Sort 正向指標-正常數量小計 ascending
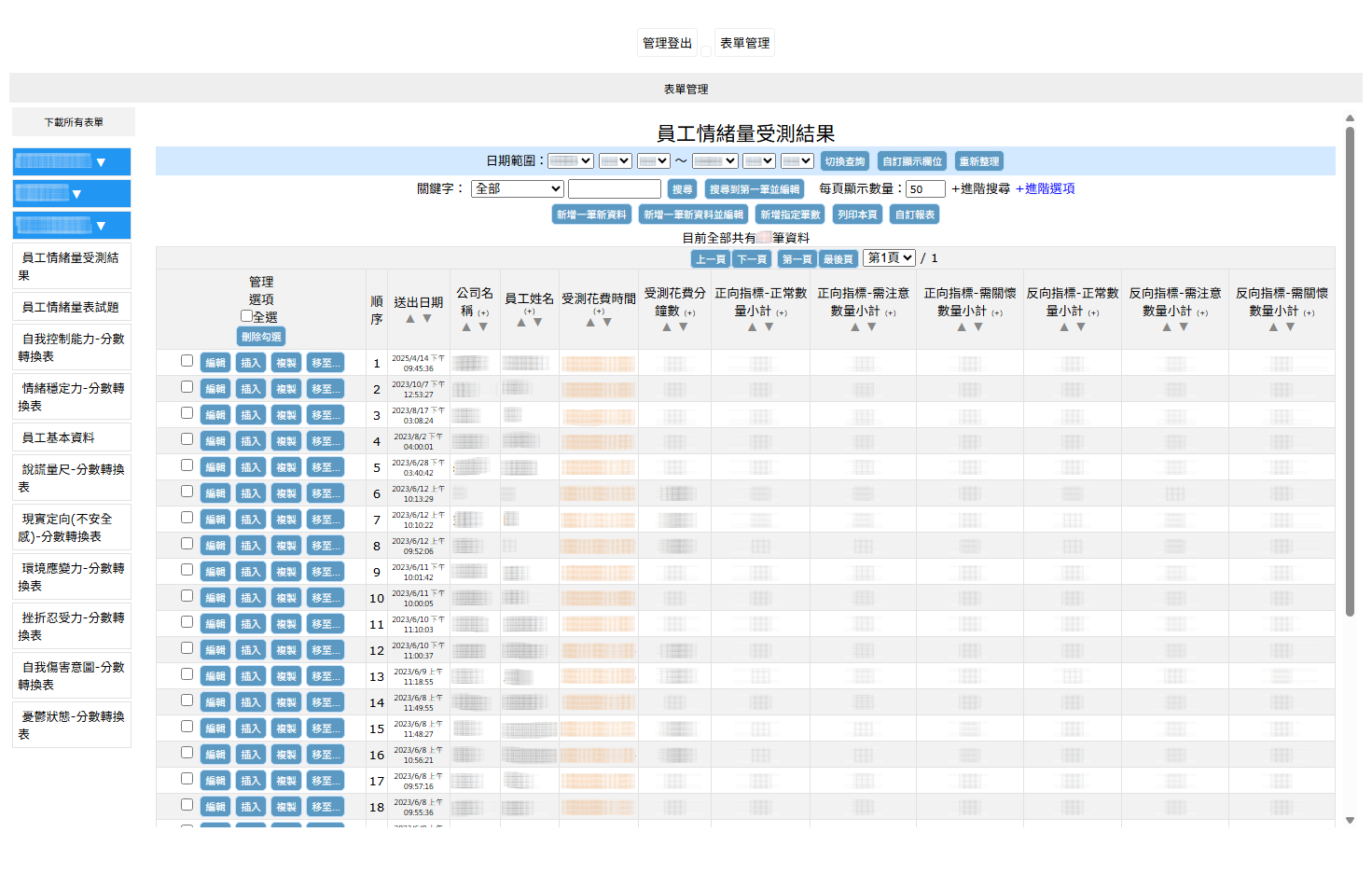 (753, 327)
